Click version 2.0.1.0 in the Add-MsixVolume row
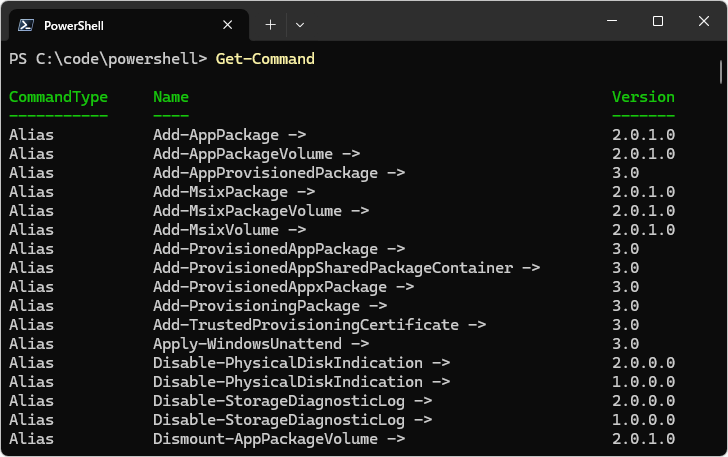The height and width of the screenshot is (457, 728). (643, 230)
